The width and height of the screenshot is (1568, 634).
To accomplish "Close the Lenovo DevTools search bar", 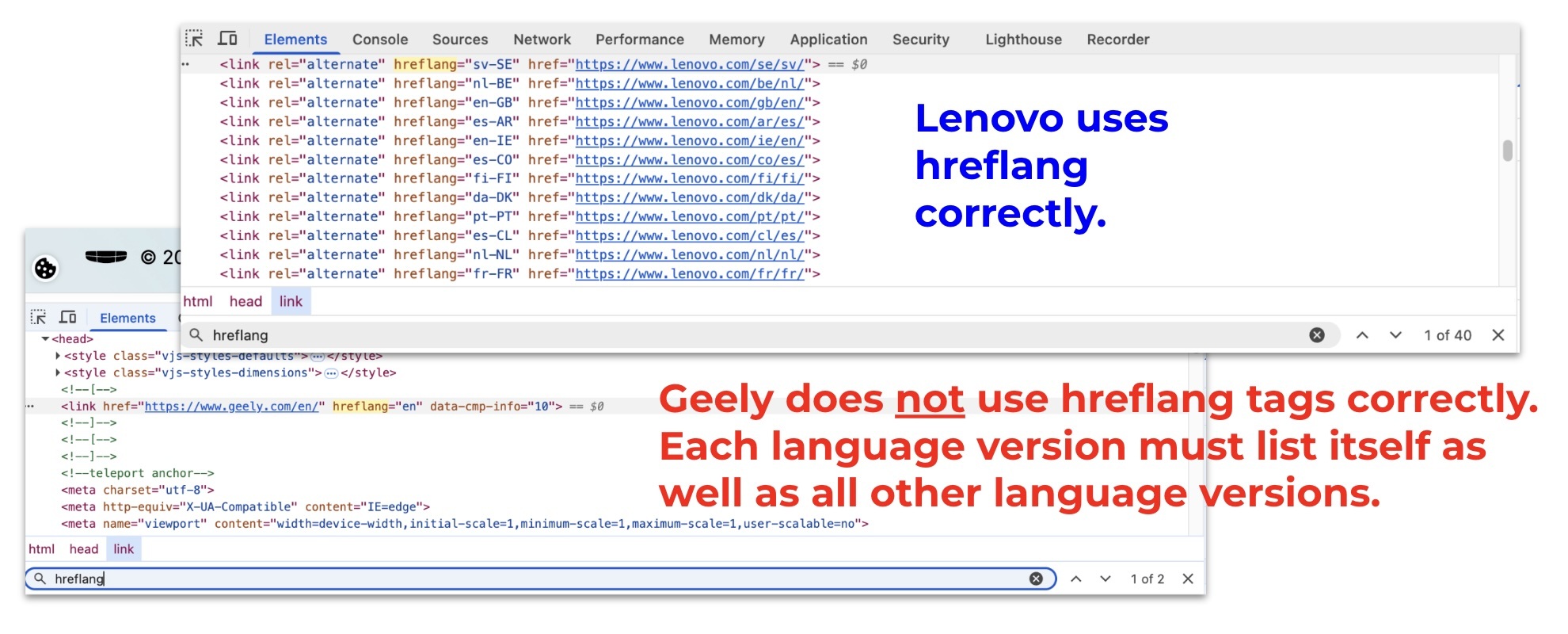I will pos(1498,335).
